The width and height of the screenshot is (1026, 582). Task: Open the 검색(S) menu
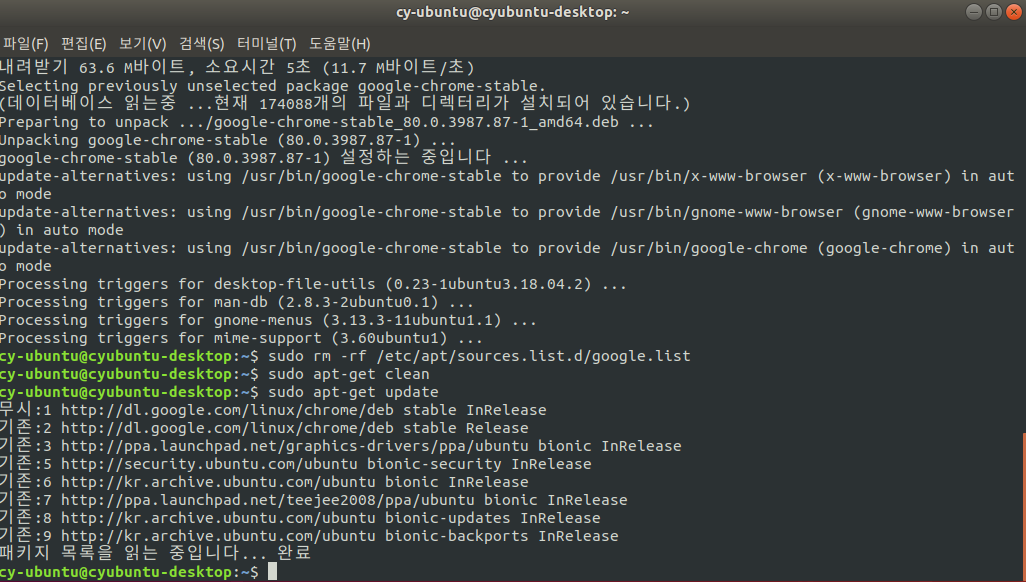coord(202,44)
